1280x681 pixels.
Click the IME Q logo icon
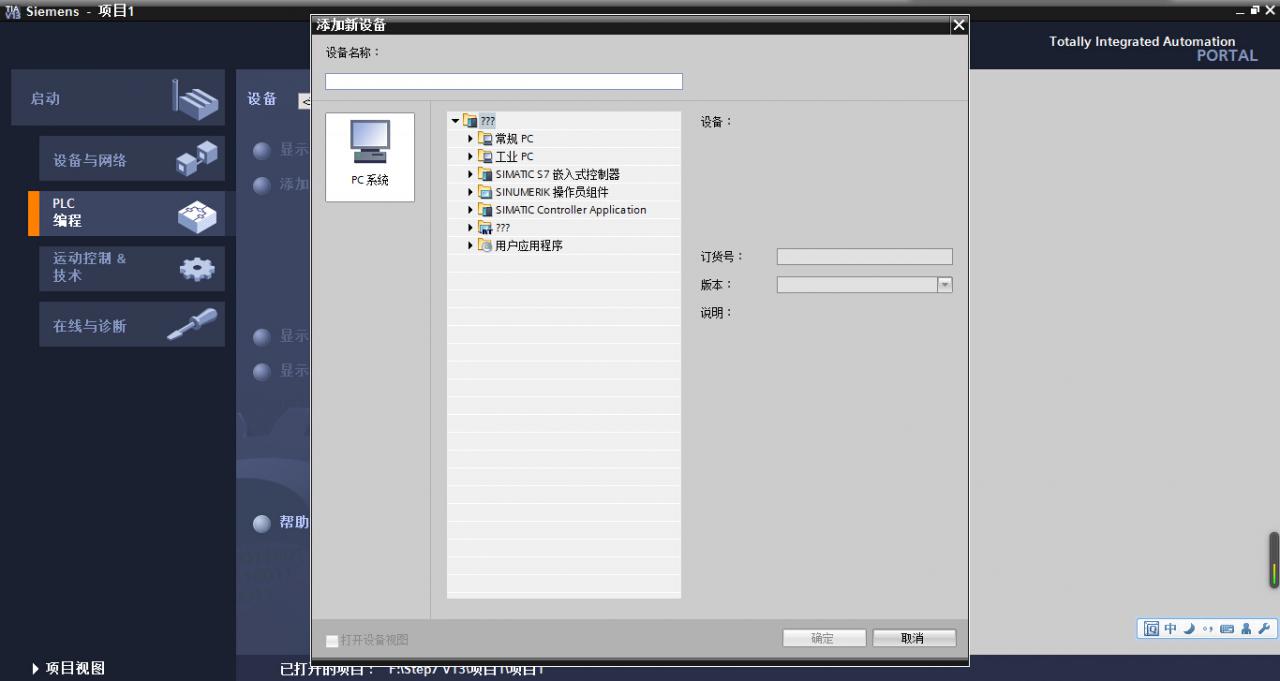pos(1152,629)
